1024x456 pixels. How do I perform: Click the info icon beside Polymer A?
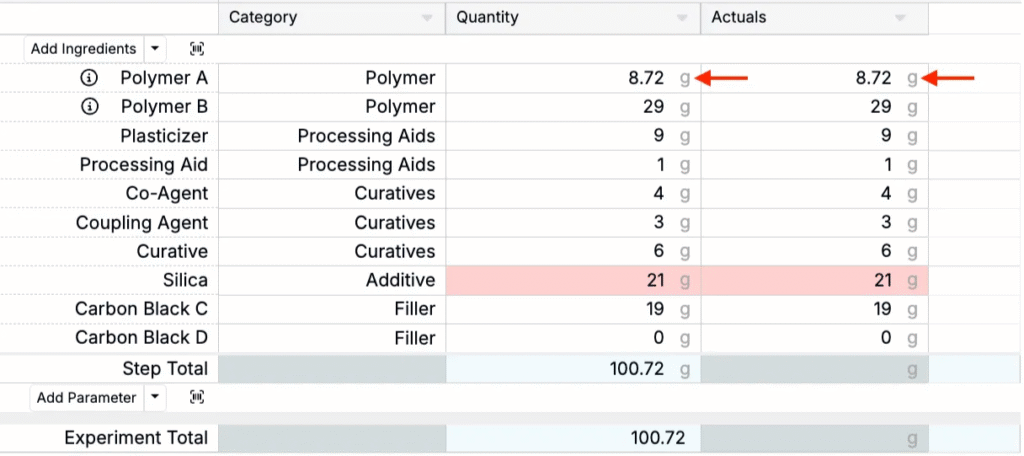coord(89,78)
